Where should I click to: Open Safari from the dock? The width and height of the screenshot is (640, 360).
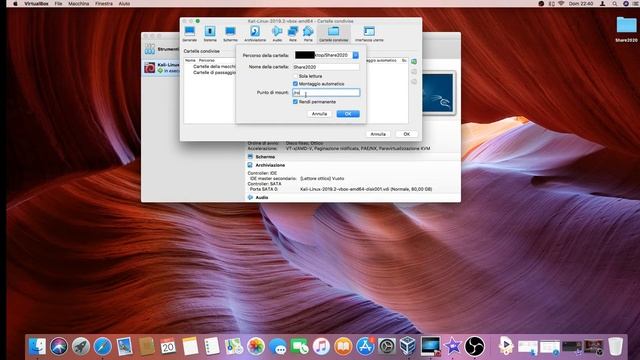point(102,346)
